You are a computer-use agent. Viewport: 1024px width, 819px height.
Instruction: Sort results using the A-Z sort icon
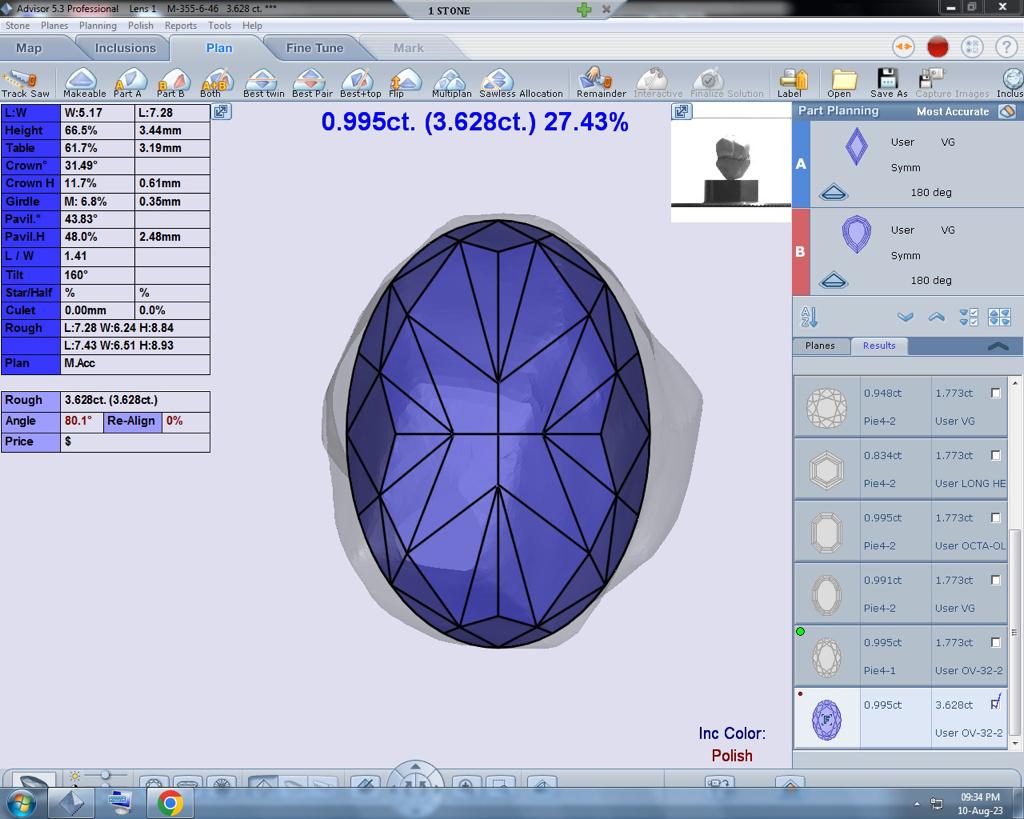click(809, 317)
